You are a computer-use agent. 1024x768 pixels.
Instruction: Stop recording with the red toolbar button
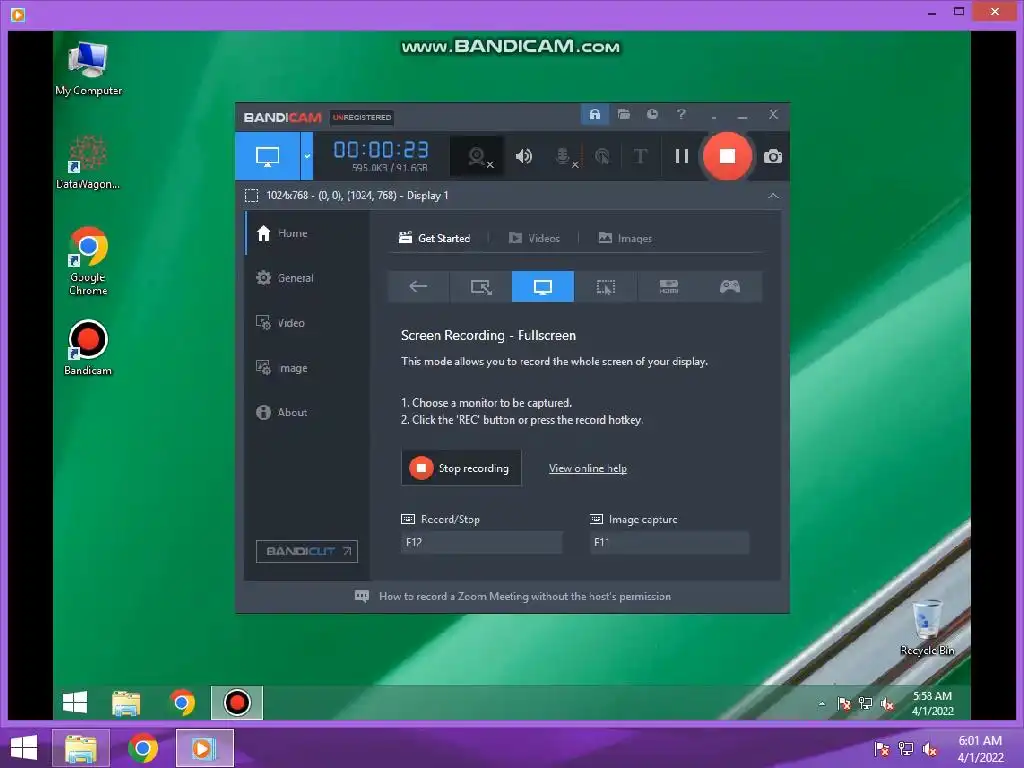point(727,156)
